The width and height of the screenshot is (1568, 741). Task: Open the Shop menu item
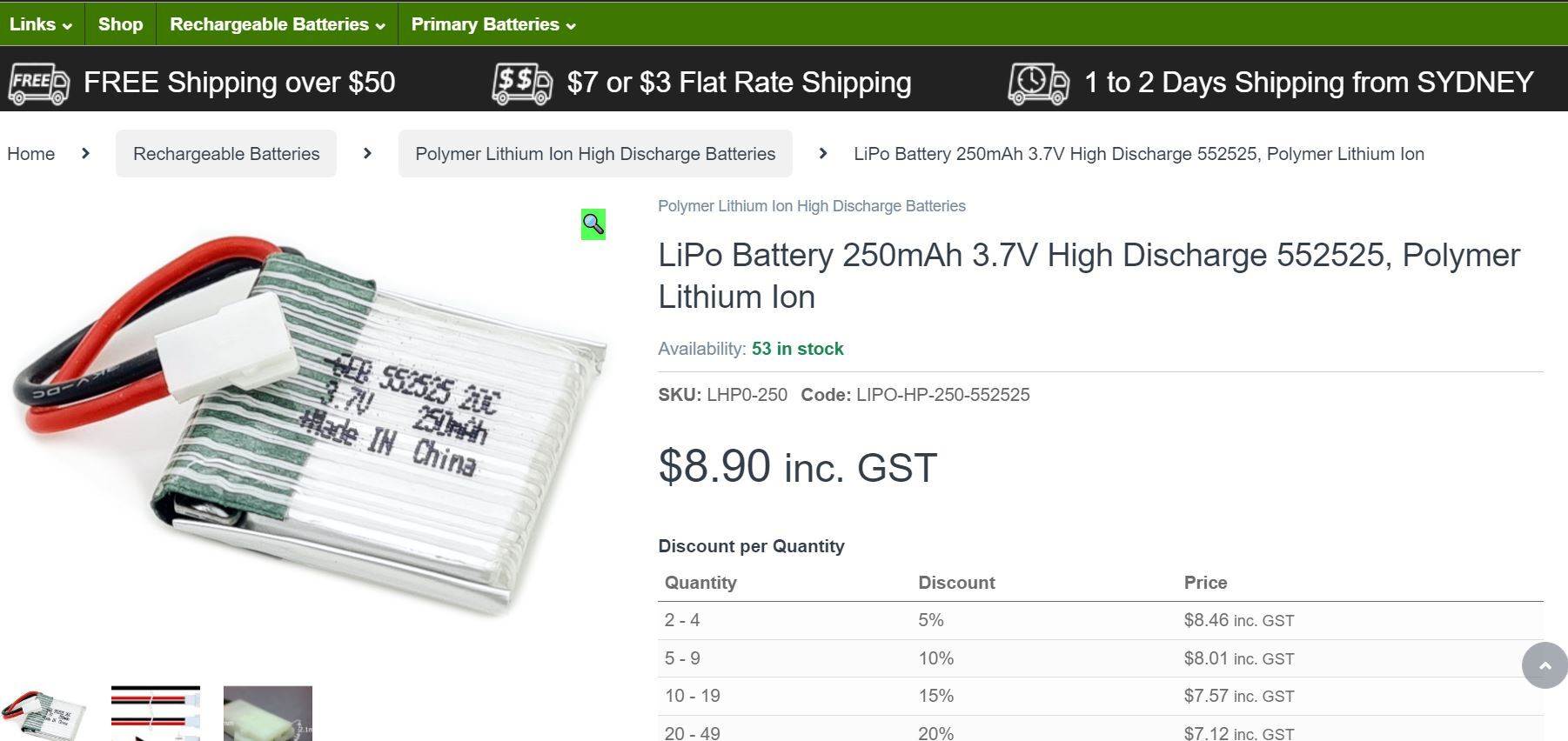pyautogui.click(x=120, y=24)
